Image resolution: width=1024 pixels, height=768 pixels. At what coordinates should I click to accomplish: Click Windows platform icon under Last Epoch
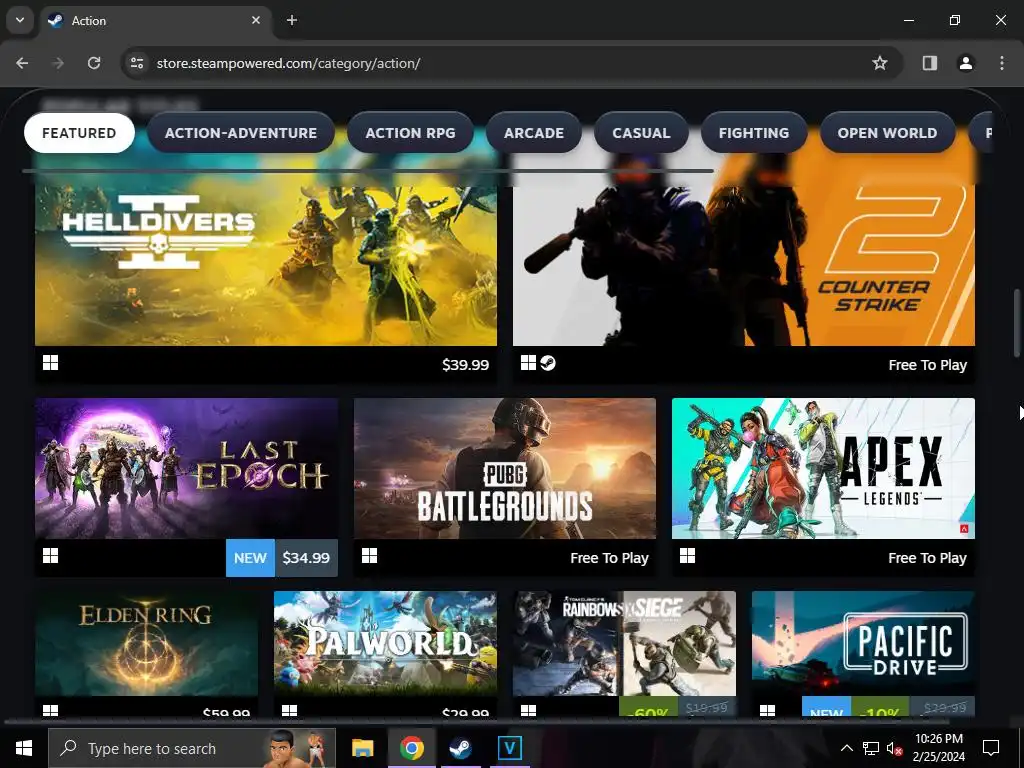50,556
